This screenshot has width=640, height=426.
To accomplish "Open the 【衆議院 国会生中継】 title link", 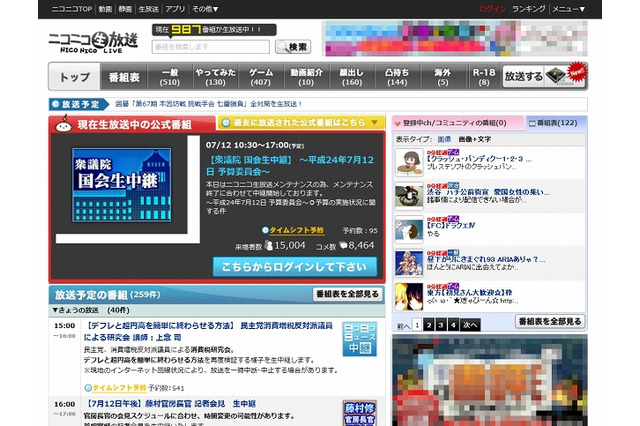I will tap(289, 165).
